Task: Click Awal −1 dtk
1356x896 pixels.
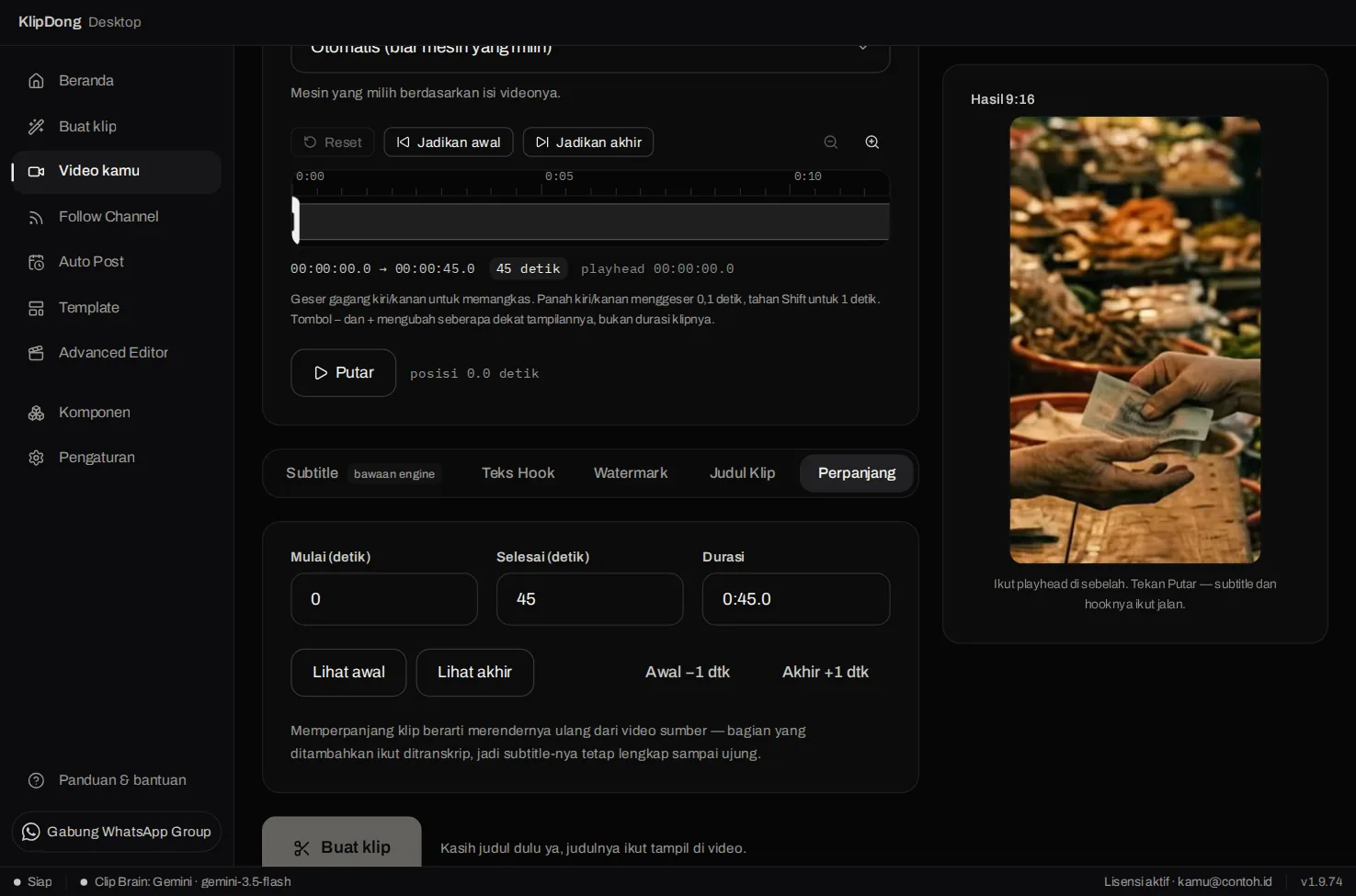Action: tap(688, 673)
